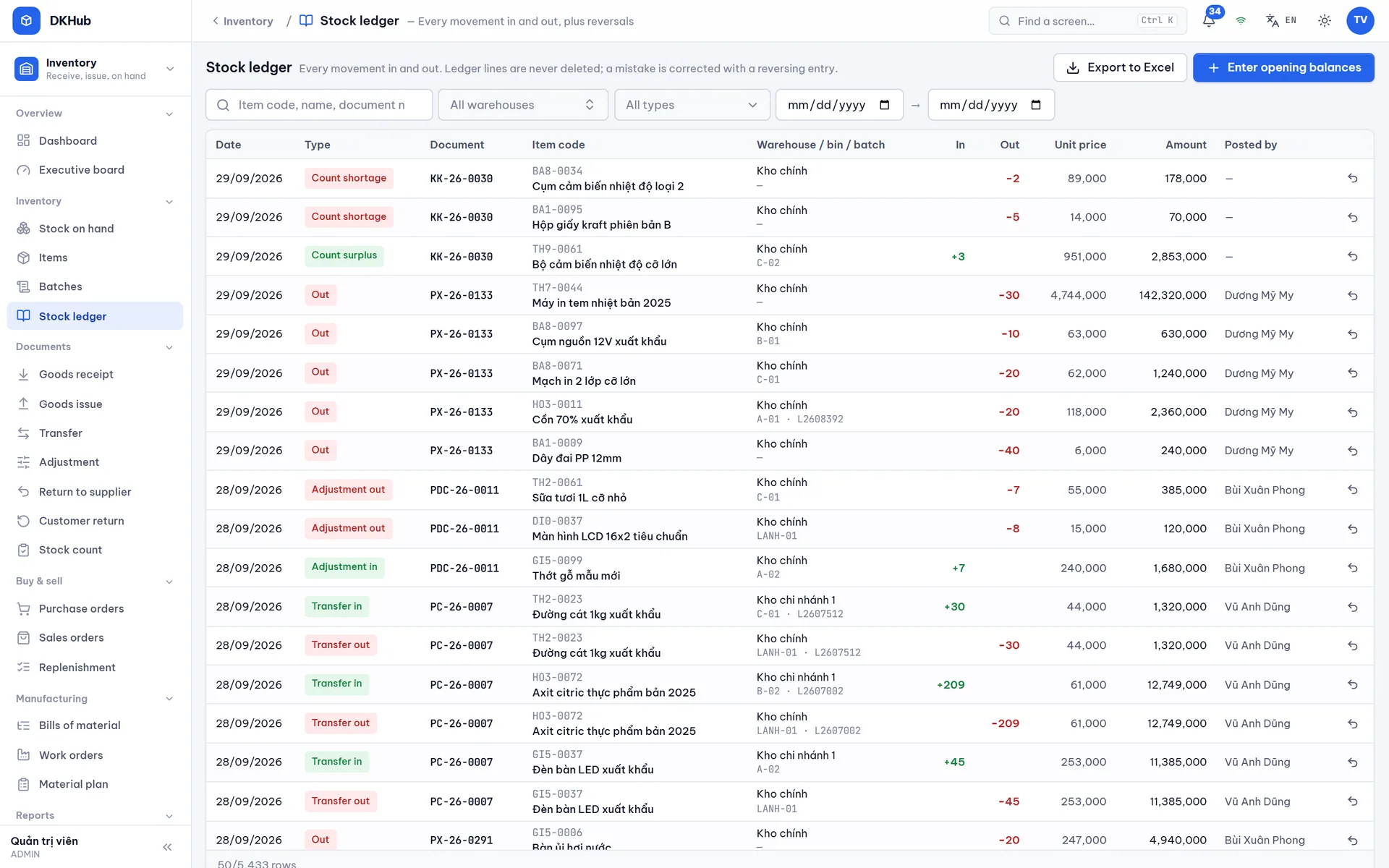The height and width of the screenshot is (868, 1389).
Task: Go to Stock on hand
Action: point(95,229)
